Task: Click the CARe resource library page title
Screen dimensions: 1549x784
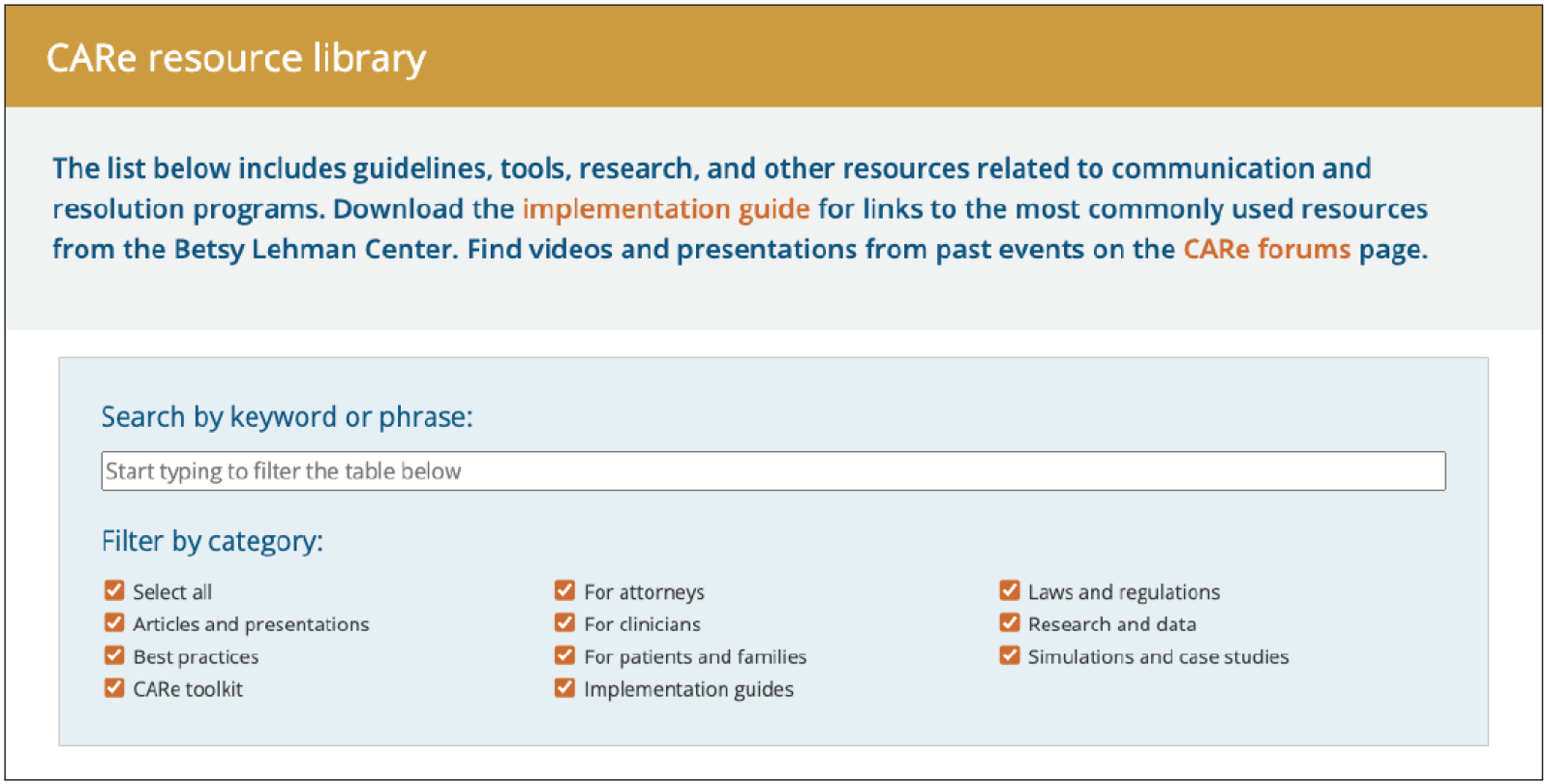Action: coord(236,58)
